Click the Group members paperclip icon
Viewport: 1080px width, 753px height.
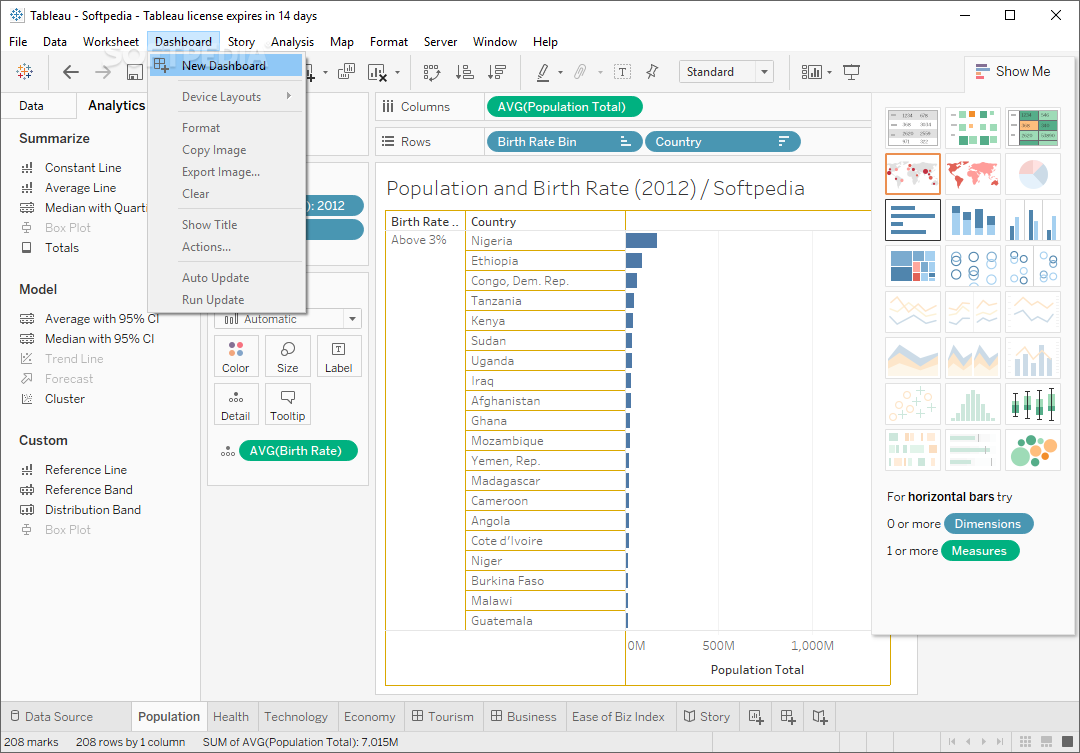click(x=580, y=72)
